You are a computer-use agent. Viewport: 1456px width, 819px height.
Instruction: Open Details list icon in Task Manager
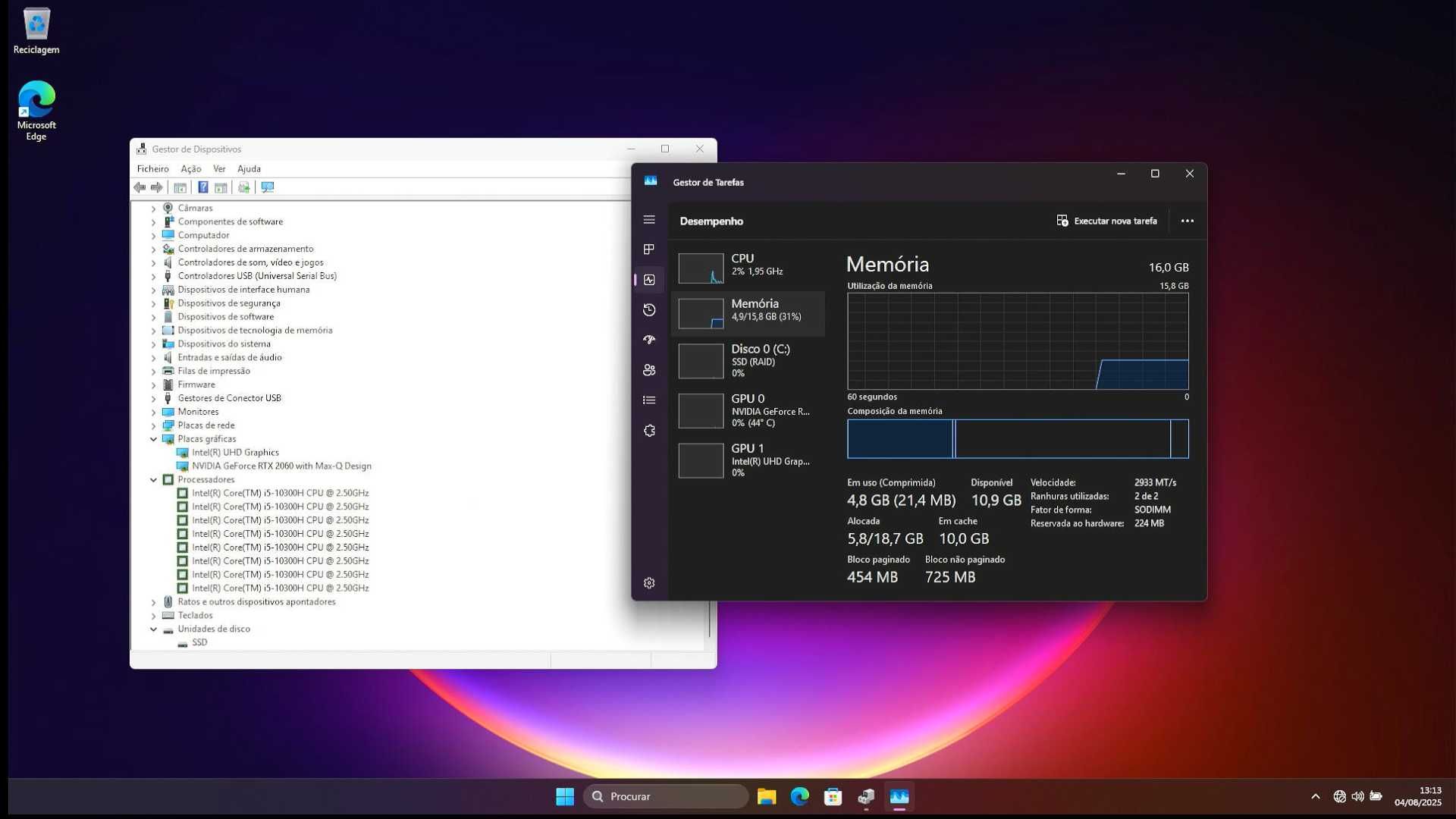point(649,400)
